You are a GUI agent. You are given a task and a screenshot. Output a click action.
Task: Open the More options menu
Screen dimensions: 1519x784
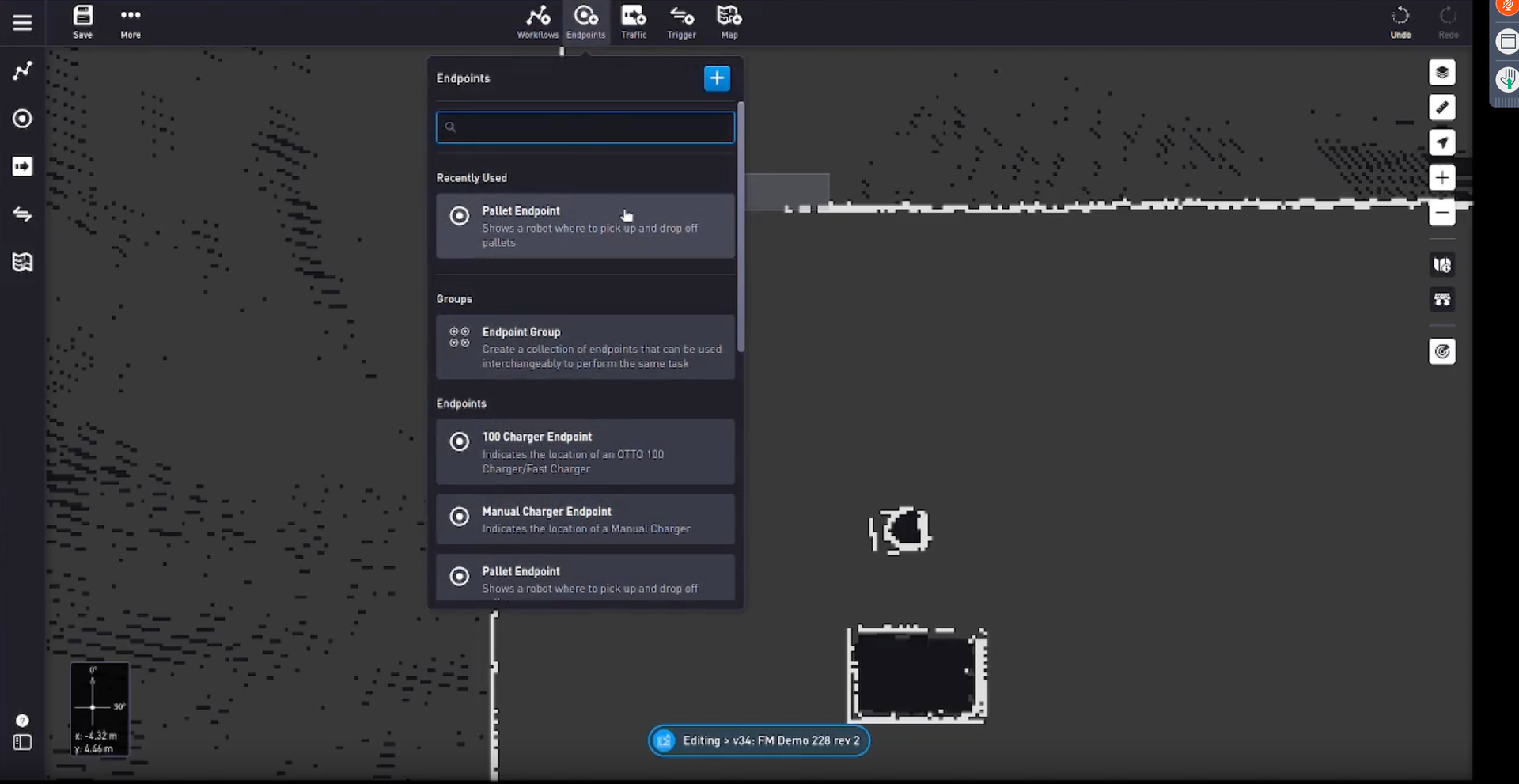tap(131, 22)
